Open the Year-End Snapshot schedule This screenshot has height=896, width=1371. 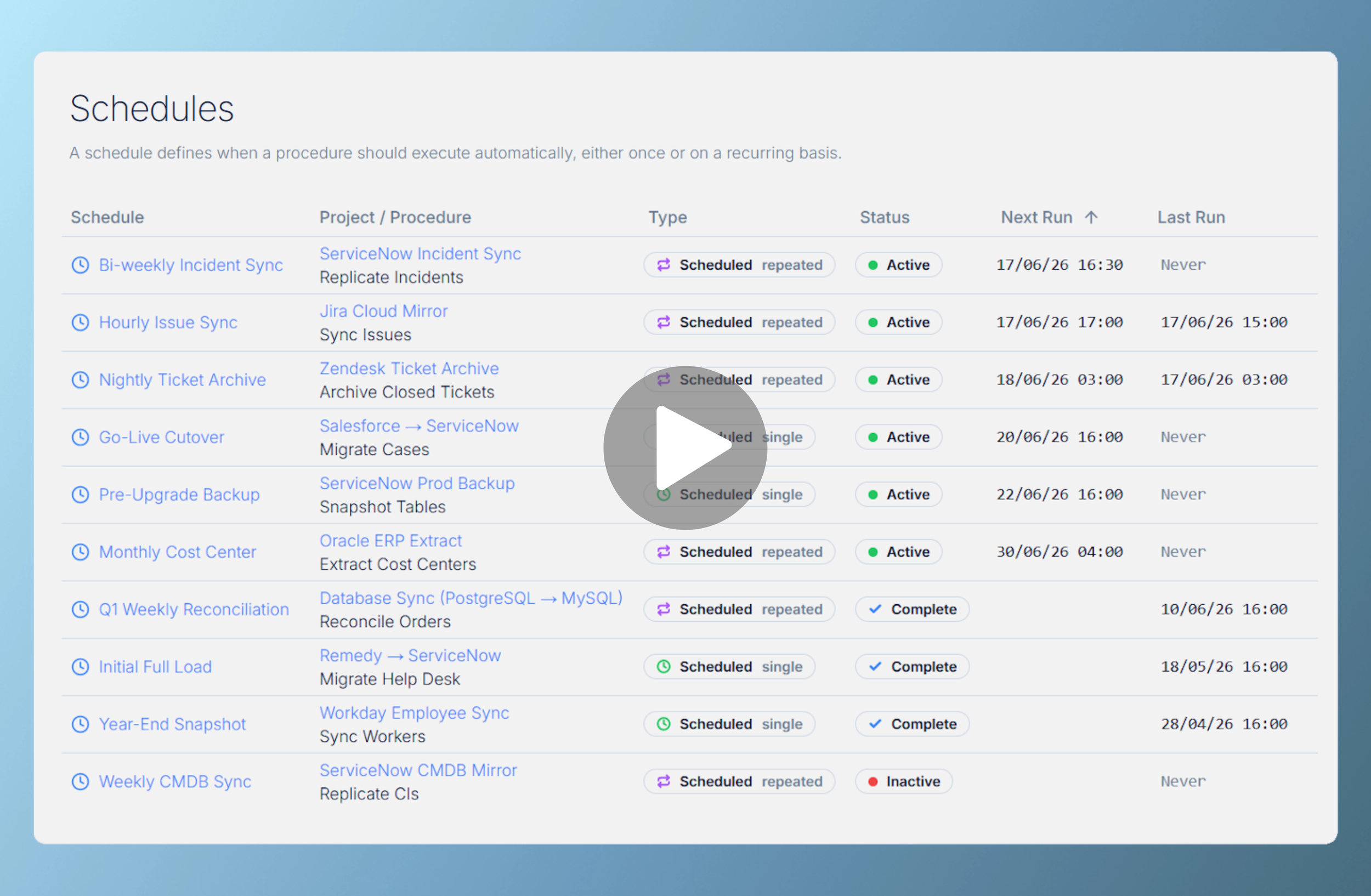(172, 724)
